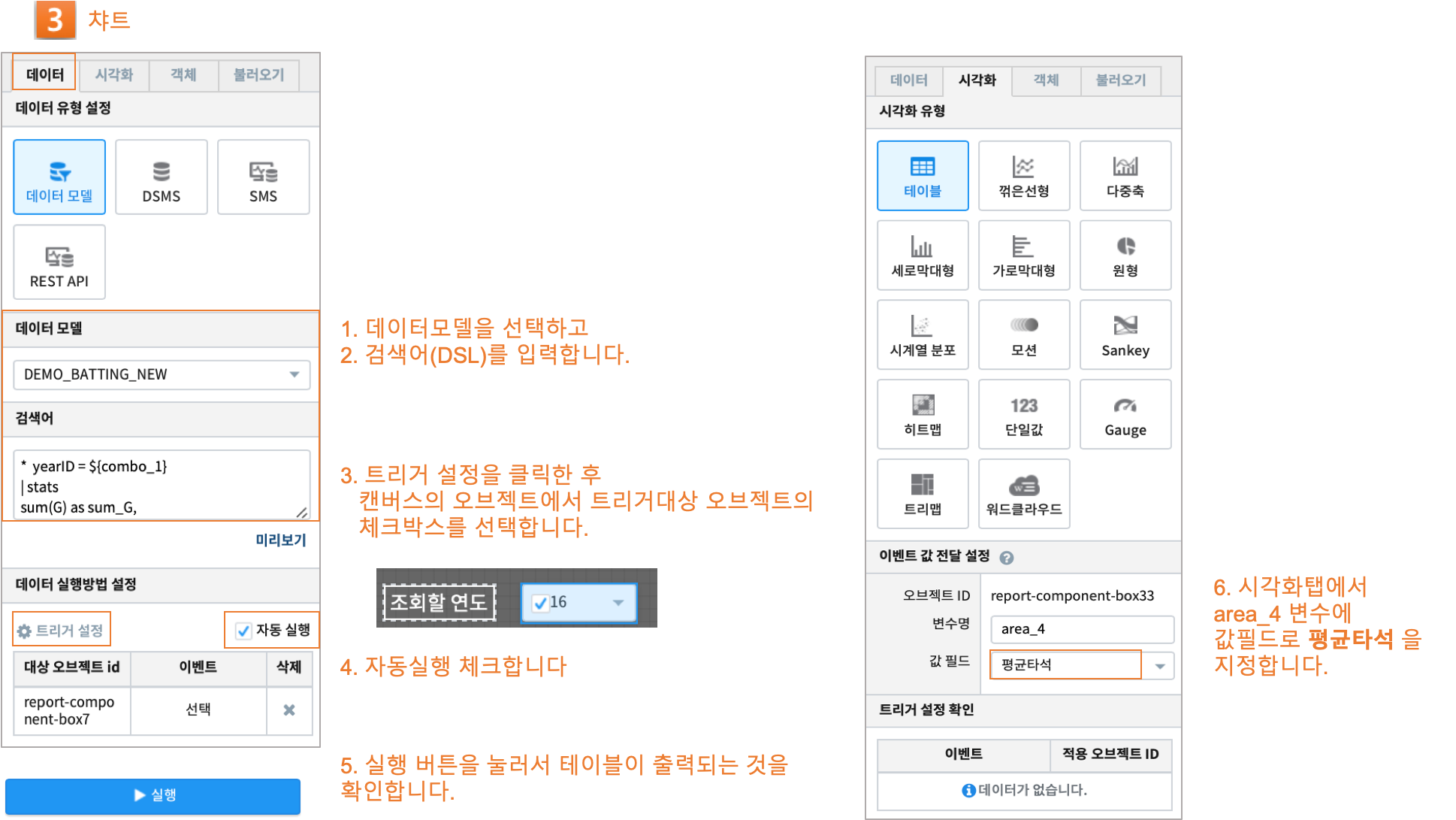Screen dimensions: 1456x820
Task: Expand the year combo dropdown selector
Action: click(x=618, y=603)
